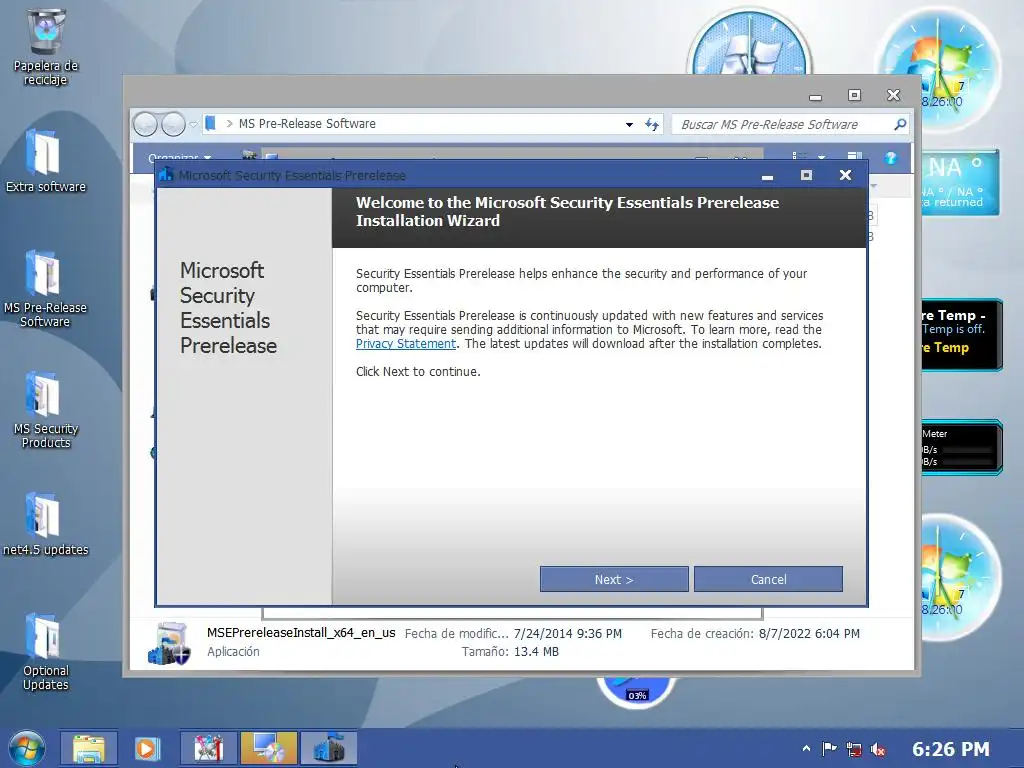1024x768 pixels.
Task: Open the Privacy Statement link
Action: click(x=406, y=344)
